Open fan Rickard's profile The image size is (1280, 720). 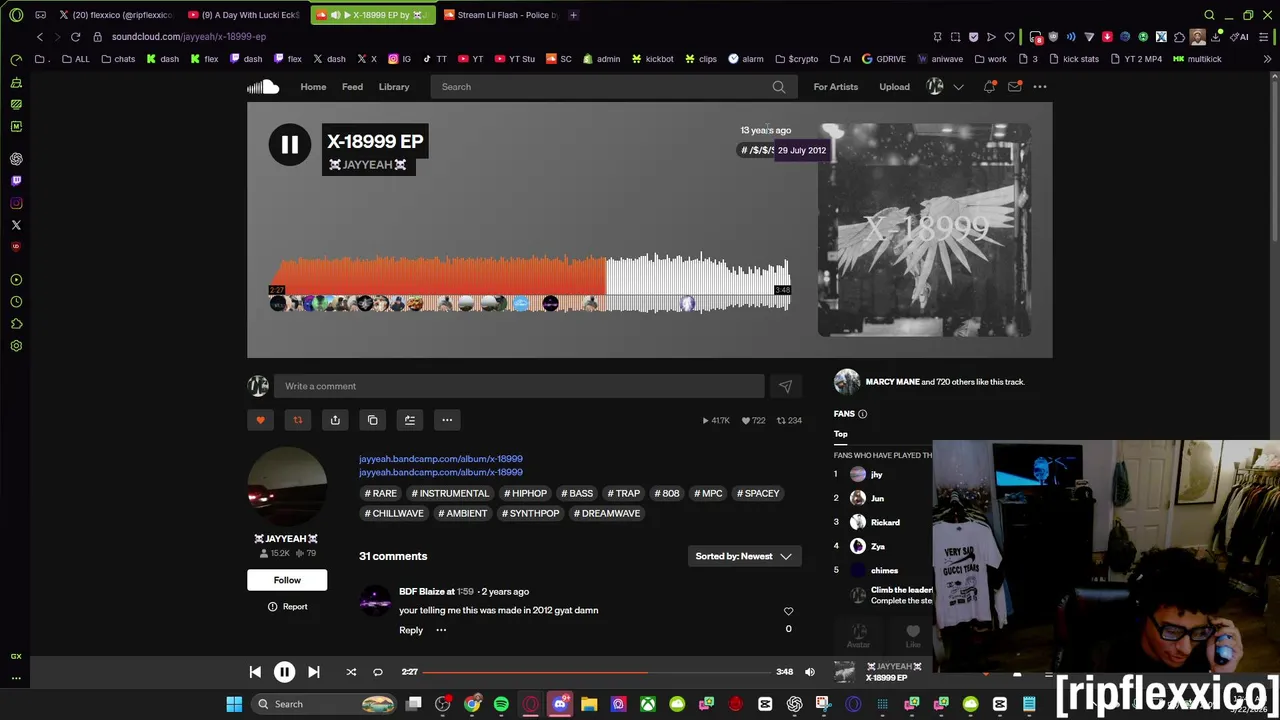885,522
